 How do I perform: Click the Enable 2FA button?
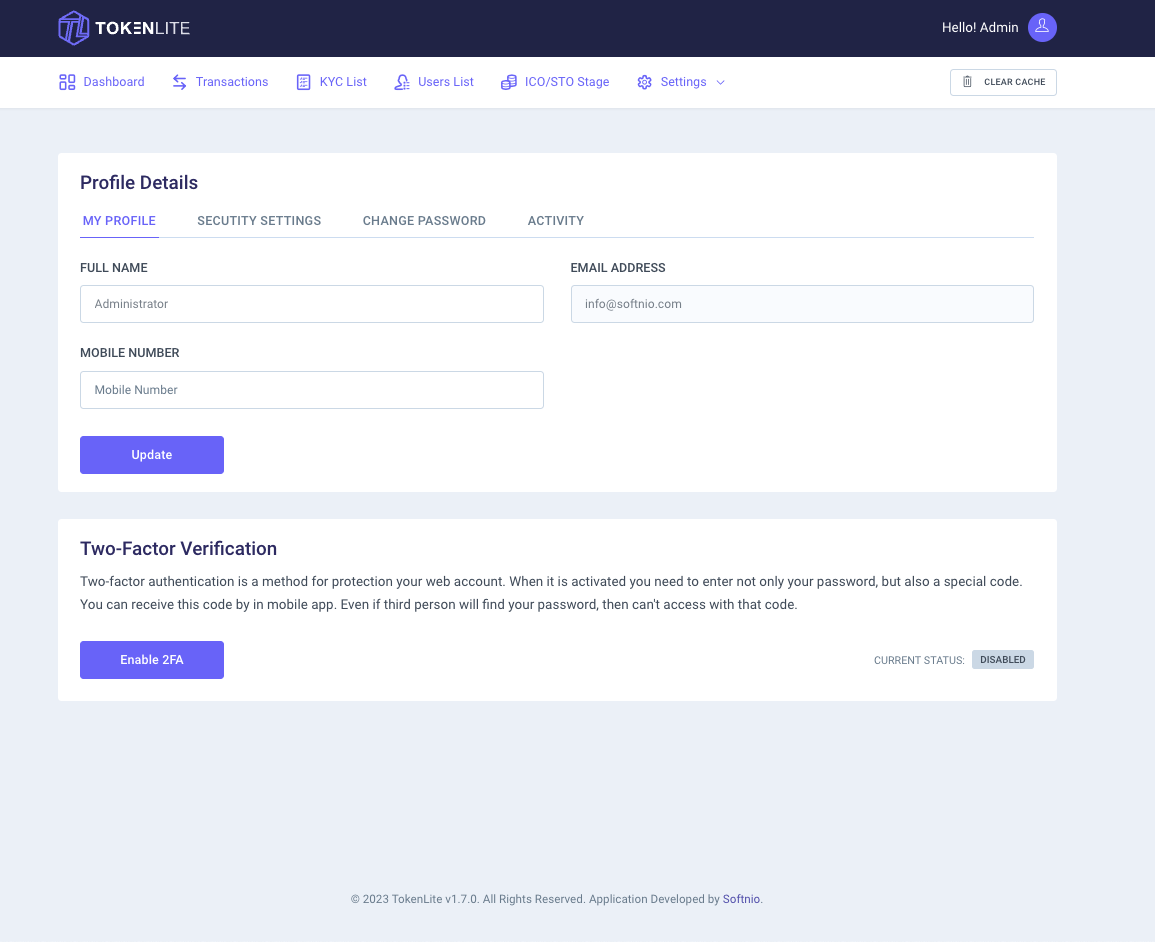(152, 659)
